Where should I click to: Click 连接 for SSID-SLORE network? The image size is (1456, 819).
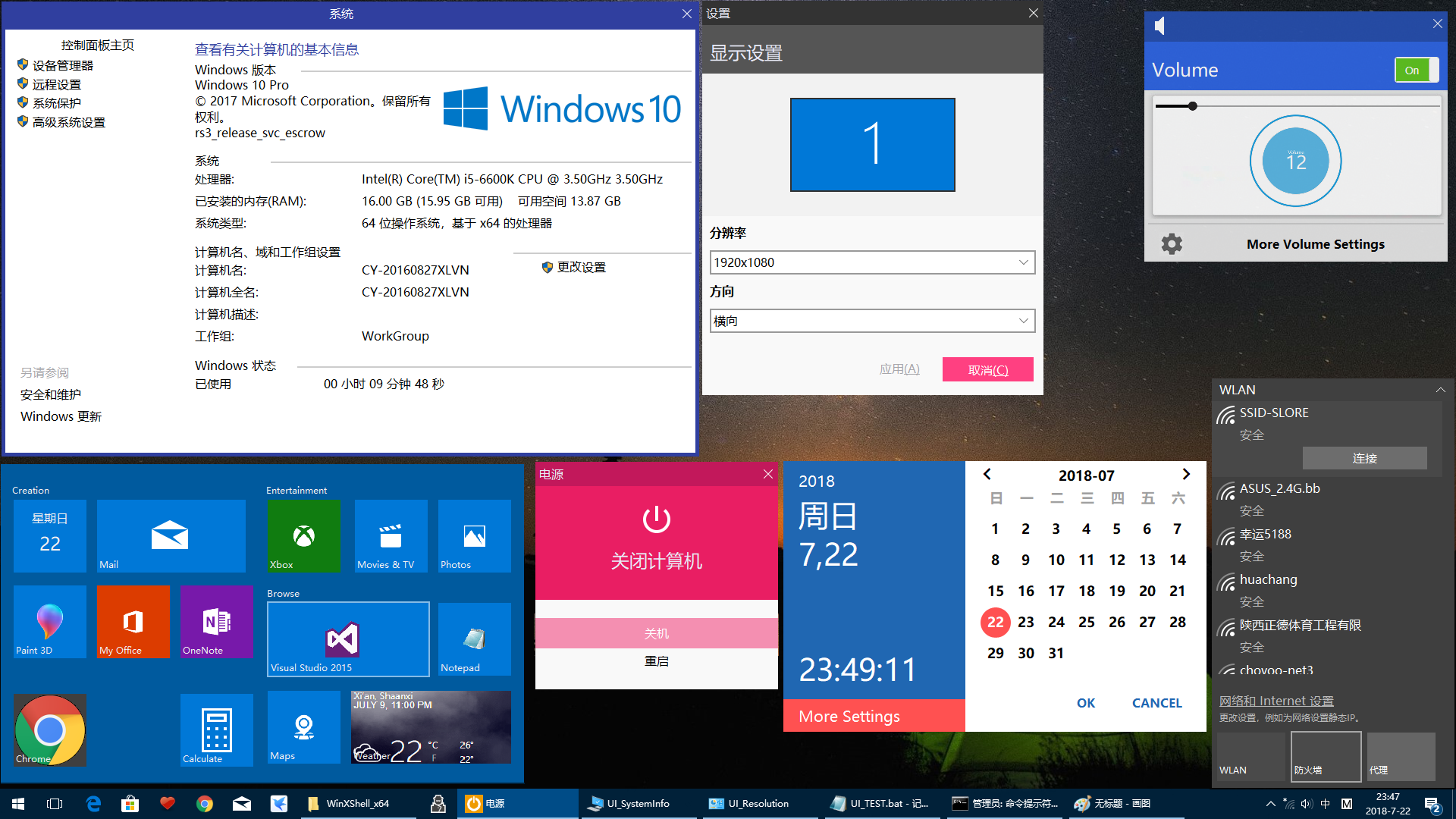[1365, 458]
